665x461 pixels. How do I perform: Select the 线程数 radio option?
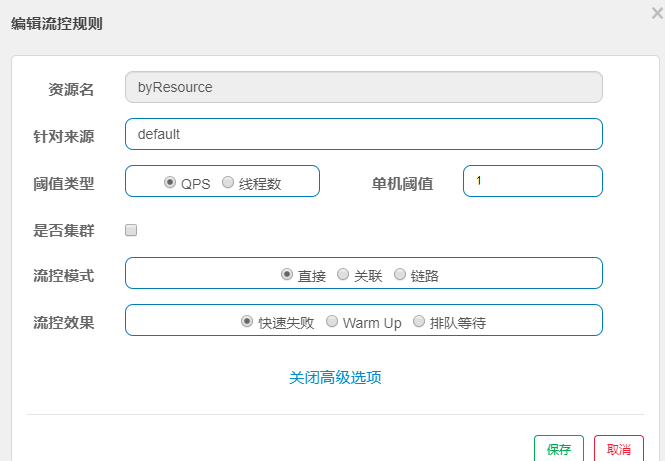tap(228, 183)
